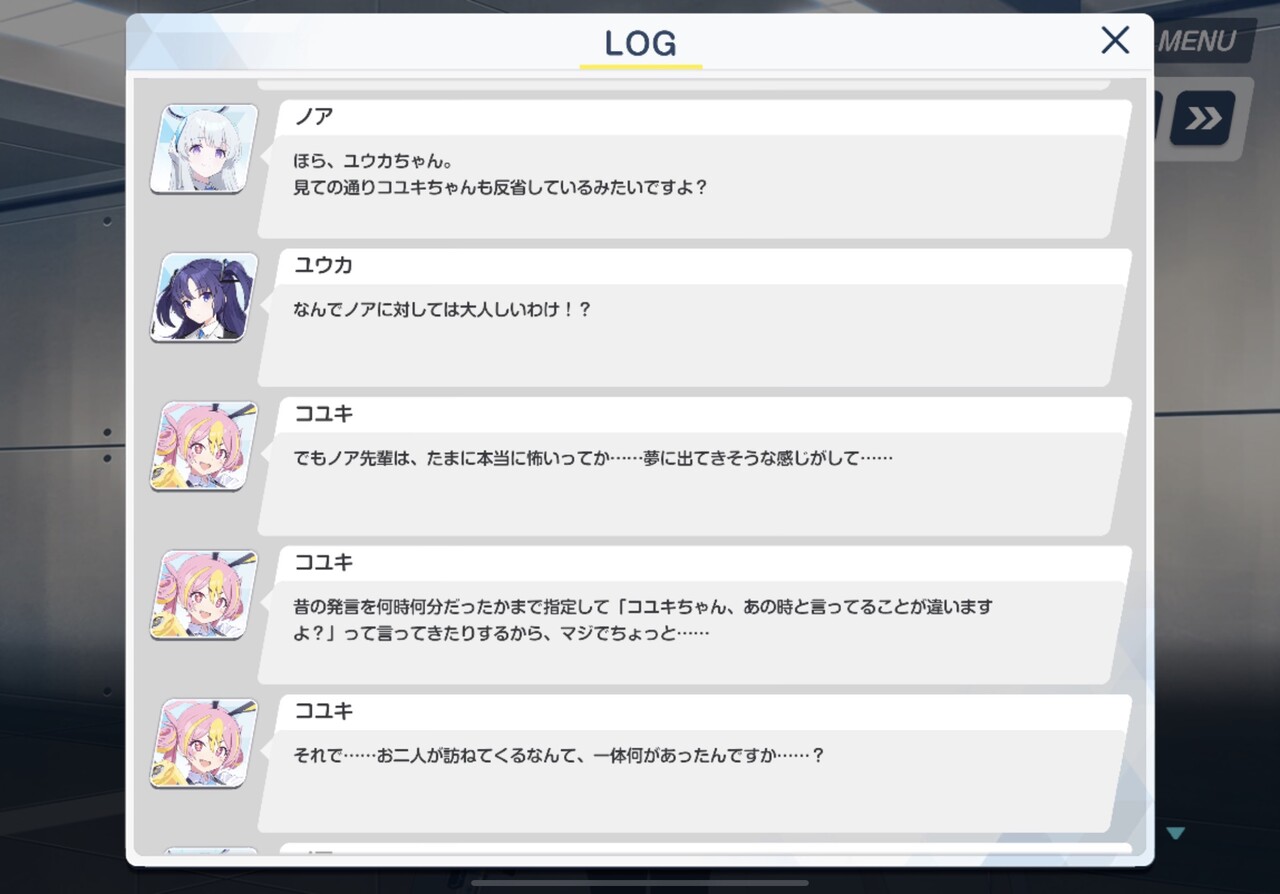Click Koyuki's avatar beside 昔の発言 message
This screenshot has width=1280, height=894.
204,595
